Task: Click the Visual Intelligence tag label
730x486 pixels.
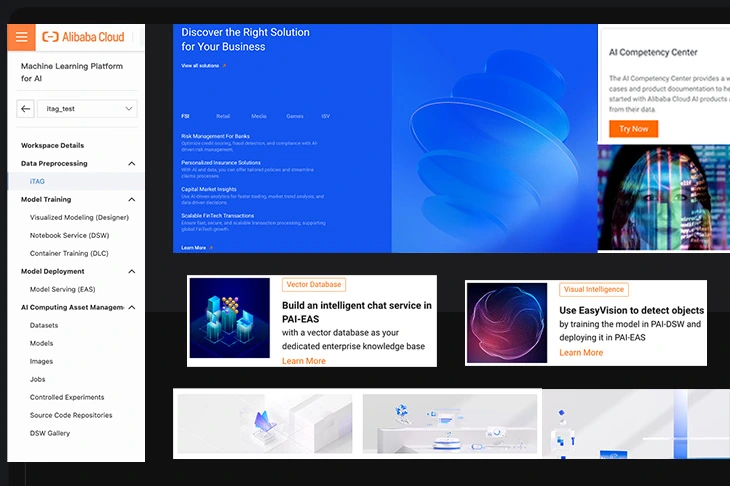Action: [x=593, y=290]
